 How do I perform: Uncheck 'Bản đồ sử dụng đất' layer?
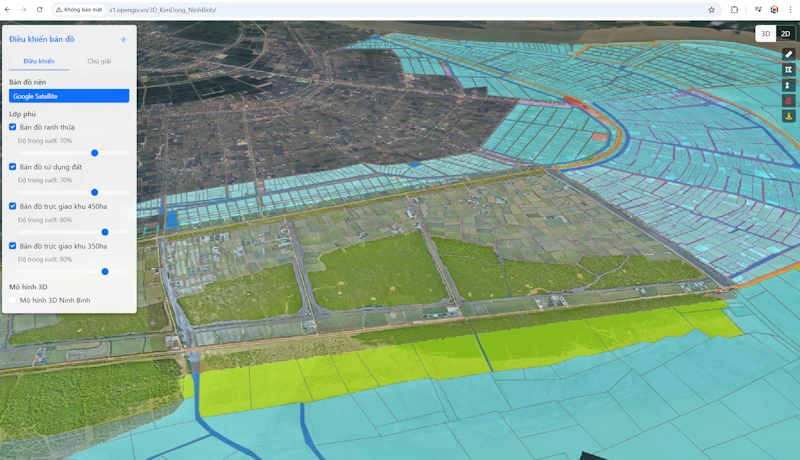pos(13,167)
